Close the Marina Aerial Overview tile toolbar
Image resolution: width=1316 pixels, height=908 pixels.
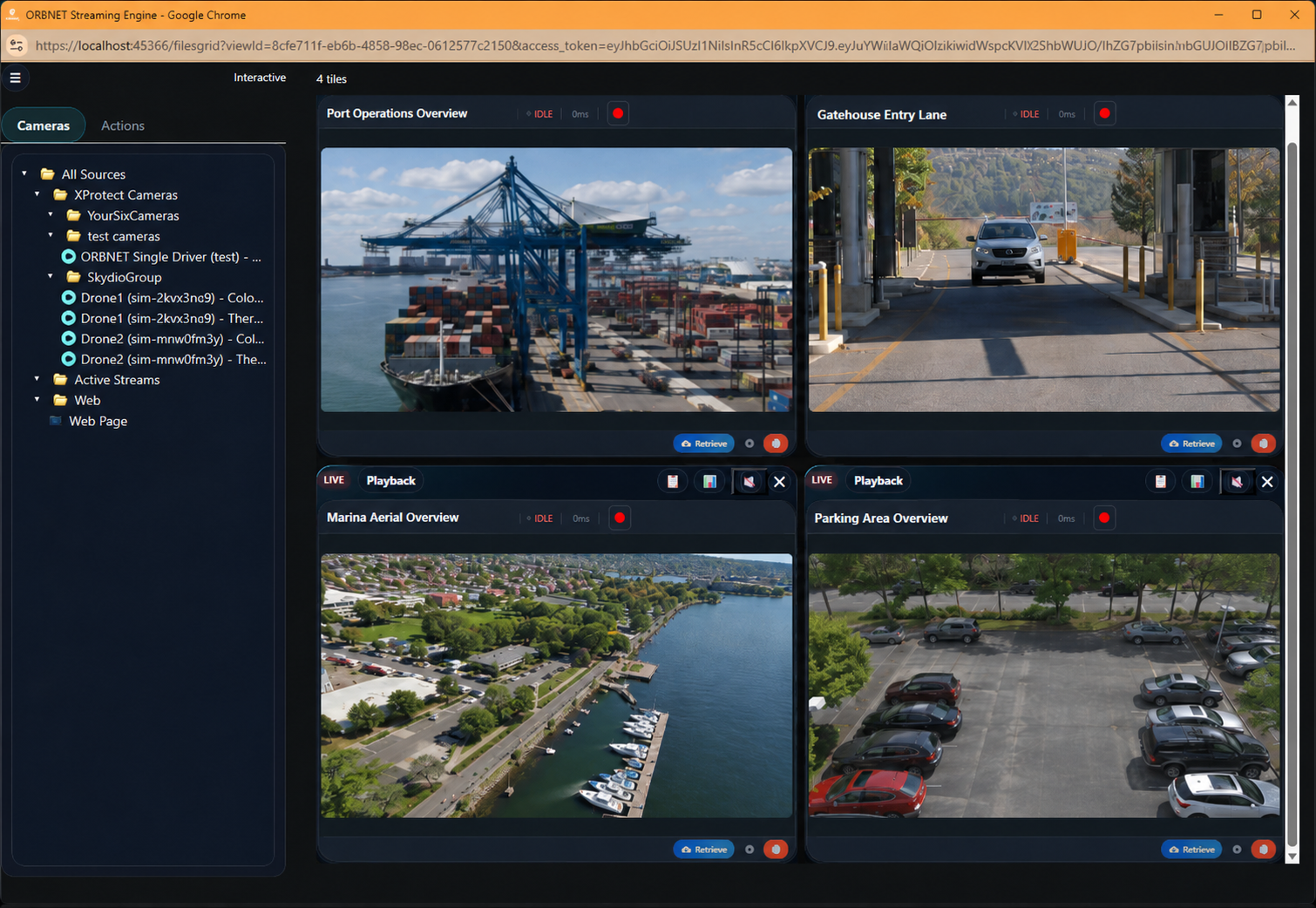click(779, 481)
